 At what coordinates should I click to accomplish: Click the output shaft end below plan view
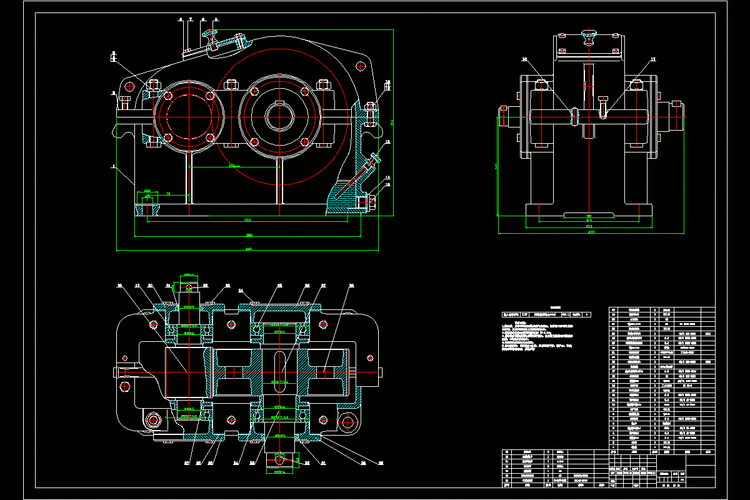[x=281, y=458]
